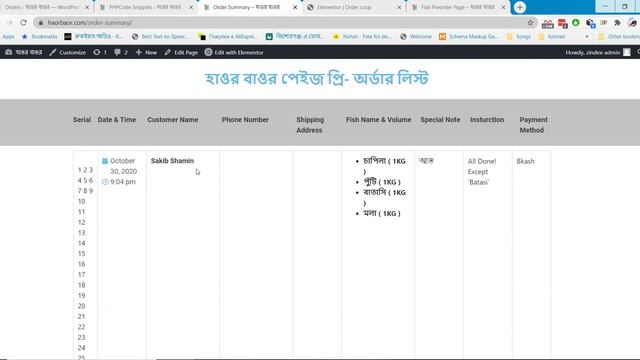Click Edit with Elementor
Image resolution: width=640 pixels, height=360 pixels.
pyautogui.click(x=234, y=52)
